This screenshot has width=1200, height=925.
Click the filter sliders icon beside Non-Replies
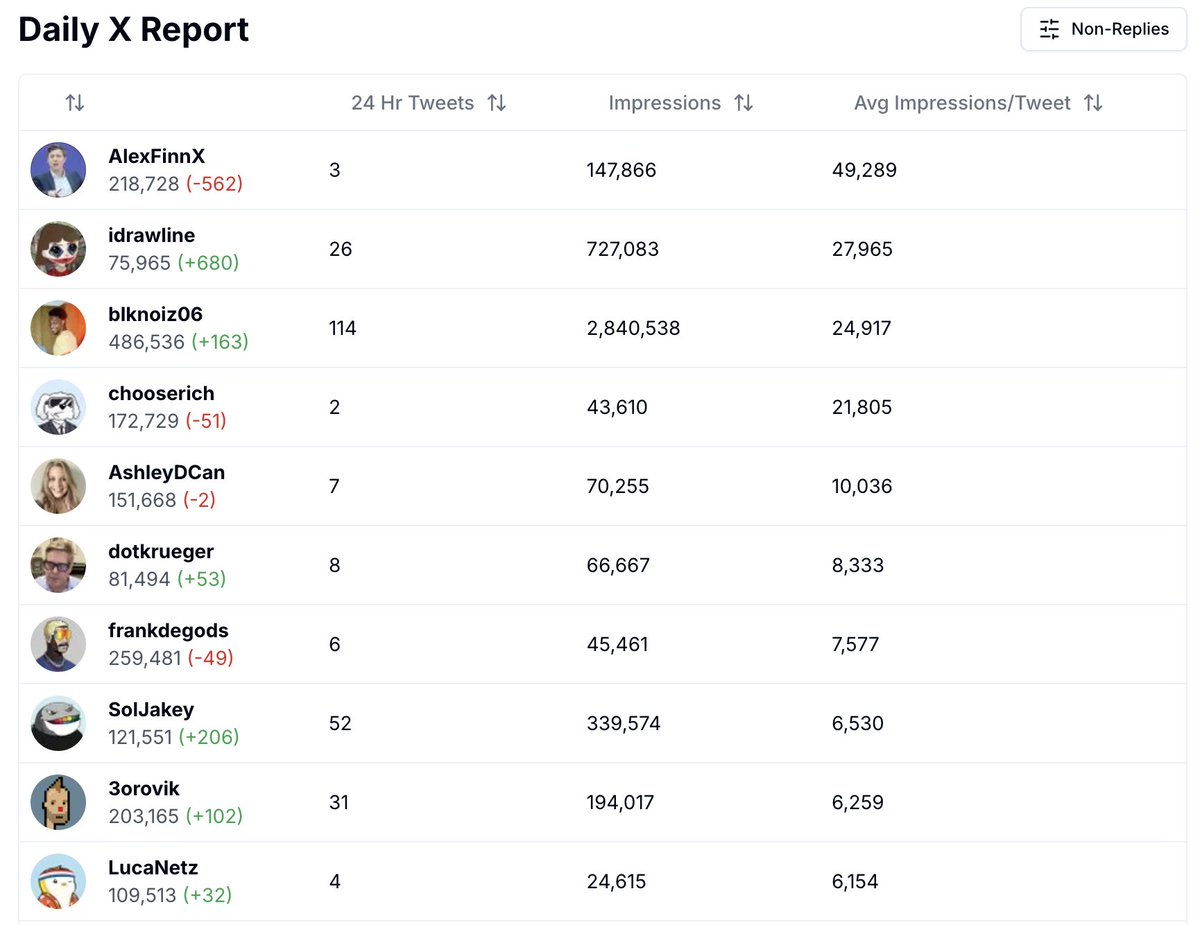coord(1049,29)
